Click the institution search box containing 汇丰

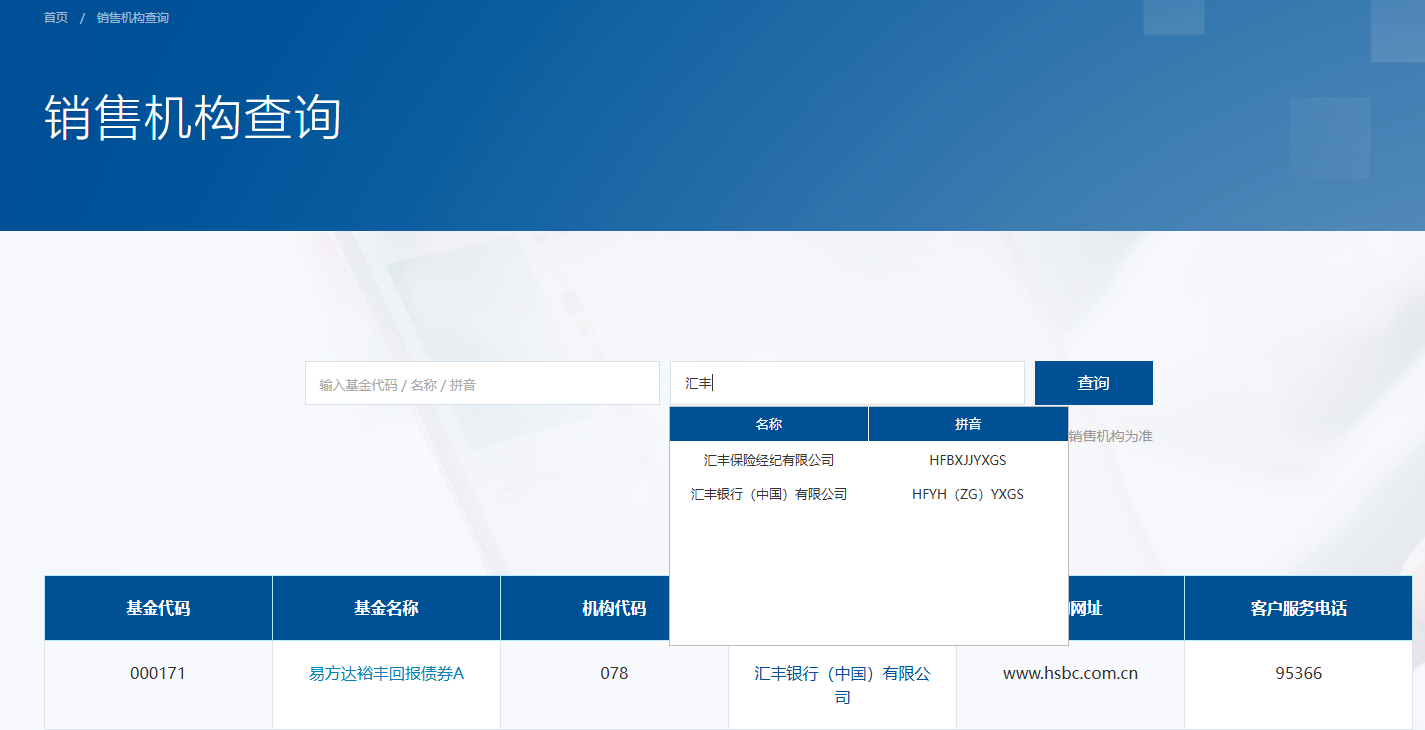click(x=847, y=383)
